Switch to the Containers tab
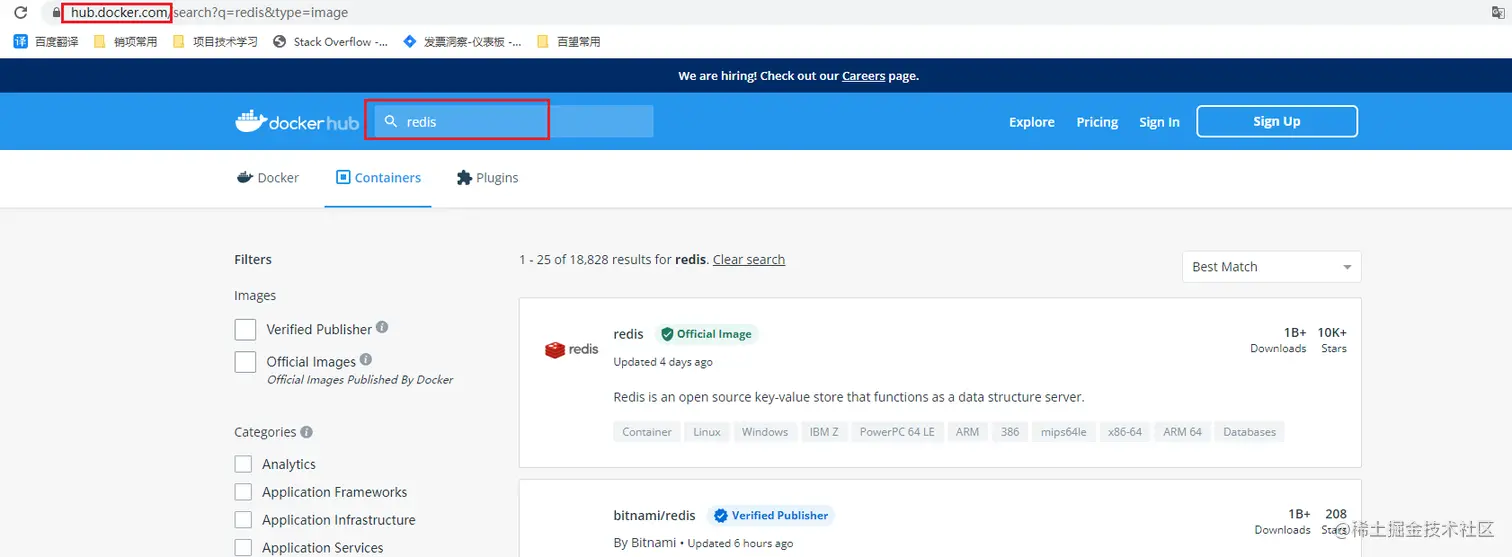Viewport: 1512px width, 557px height. click(378, 178)
